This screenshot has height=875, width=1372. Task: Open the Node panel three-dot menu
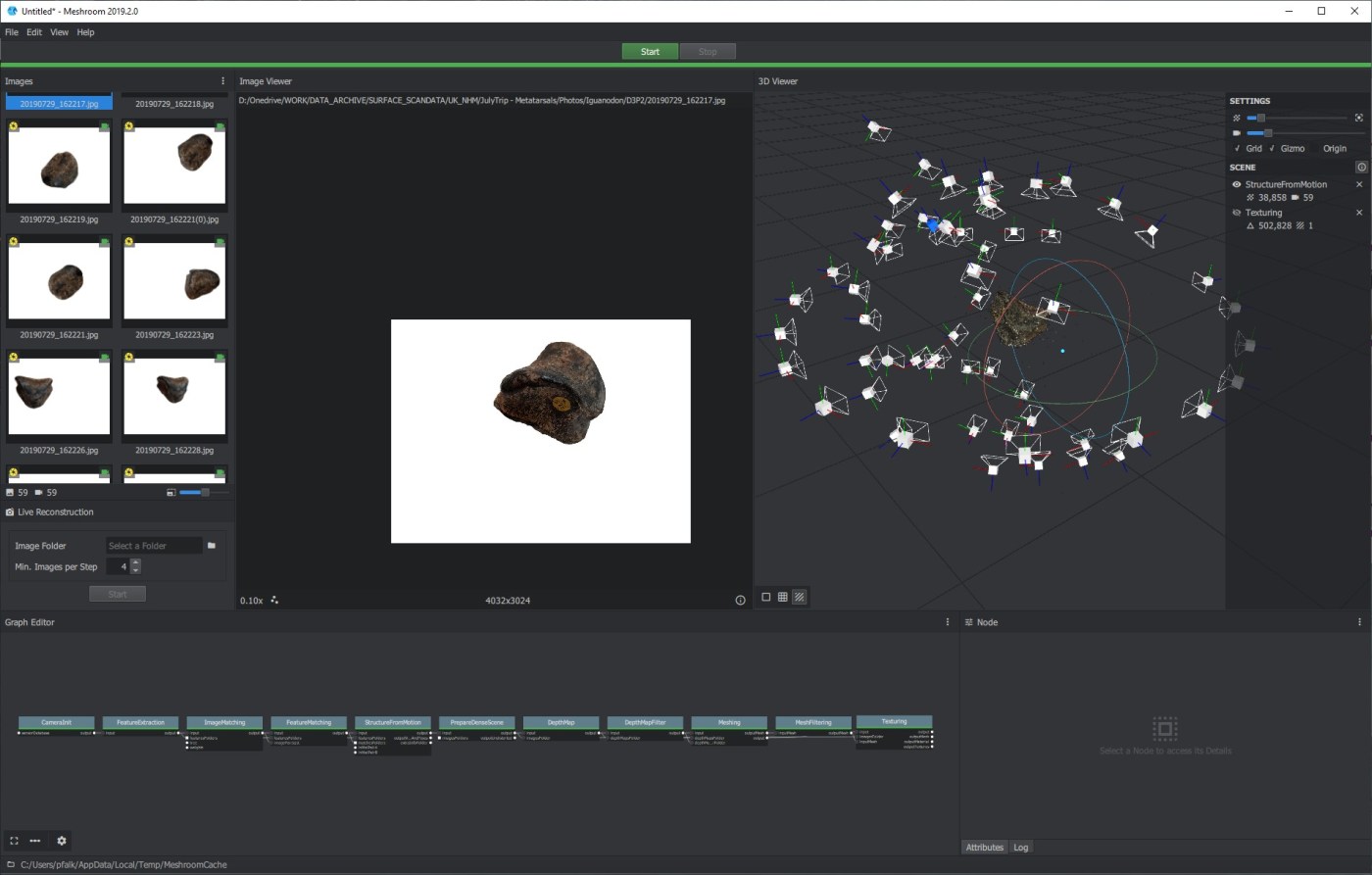pyautogui.click(x=1359, y=622)
